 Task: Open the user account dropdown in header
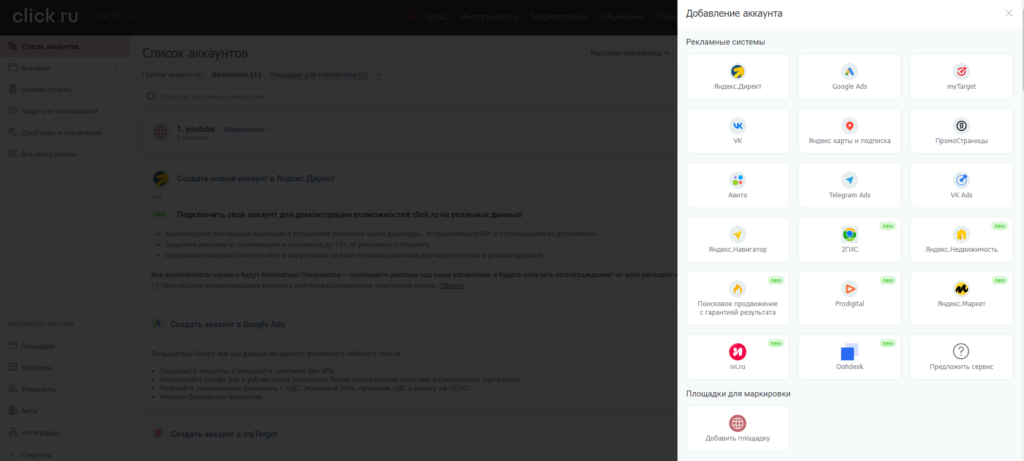(x=114, y=16)
